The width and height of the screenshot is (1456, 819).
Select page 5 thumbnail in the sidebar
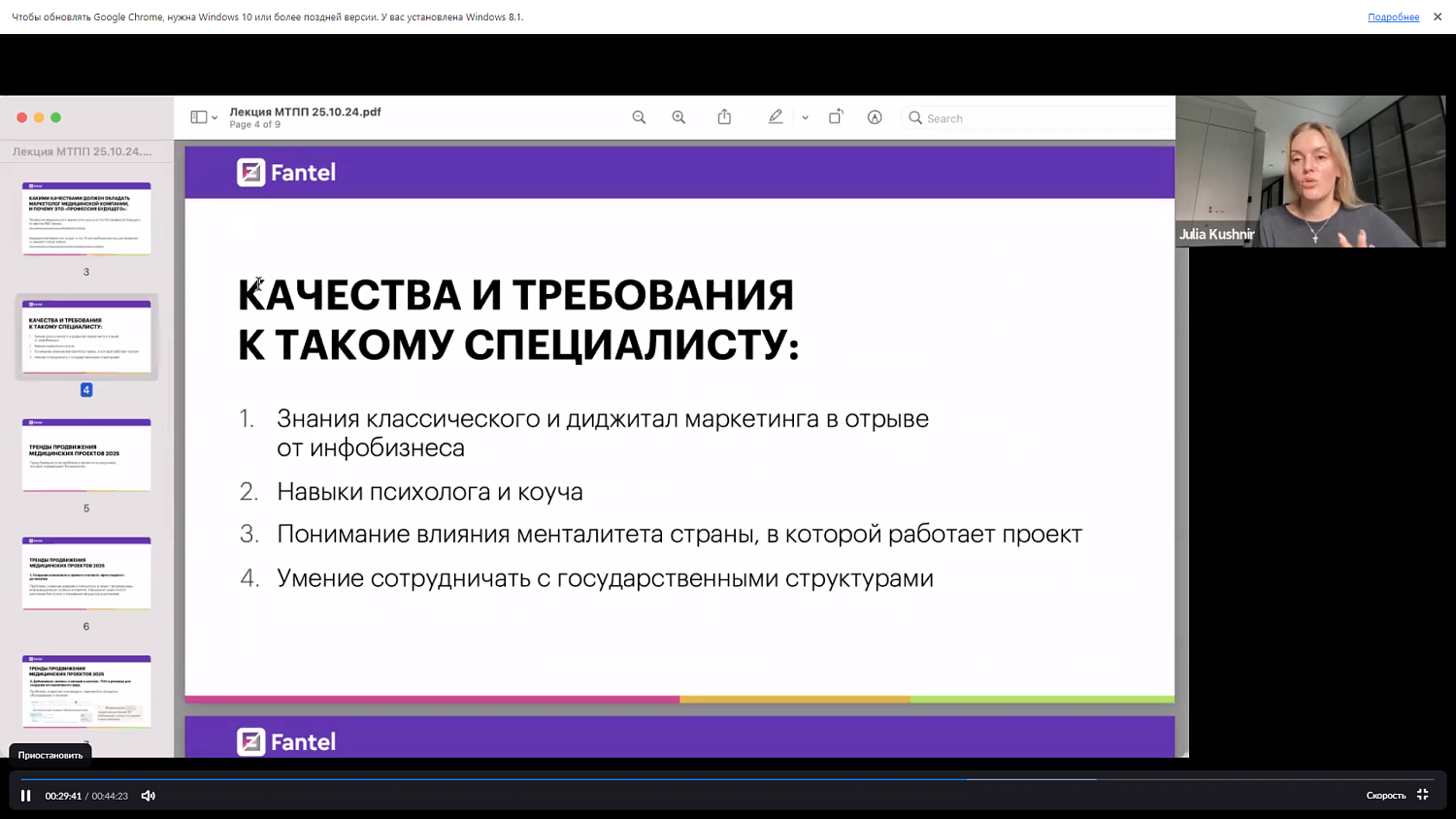[85, 453]
